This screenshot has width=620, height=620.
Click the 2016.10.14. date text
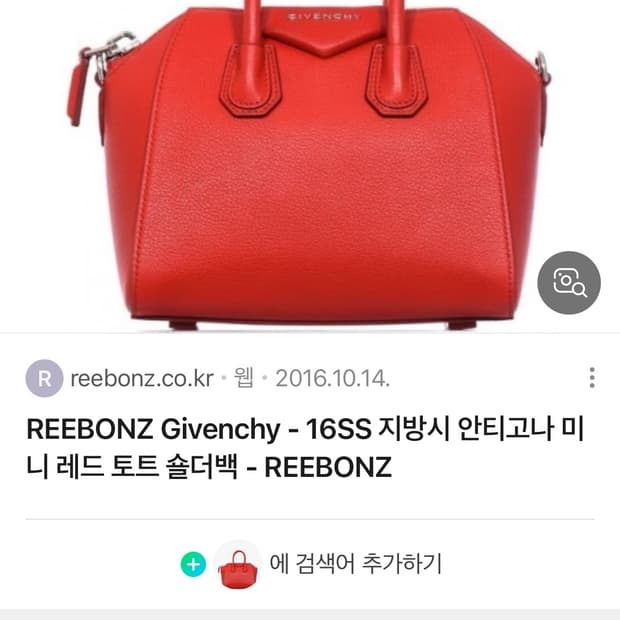pos(333,378)
